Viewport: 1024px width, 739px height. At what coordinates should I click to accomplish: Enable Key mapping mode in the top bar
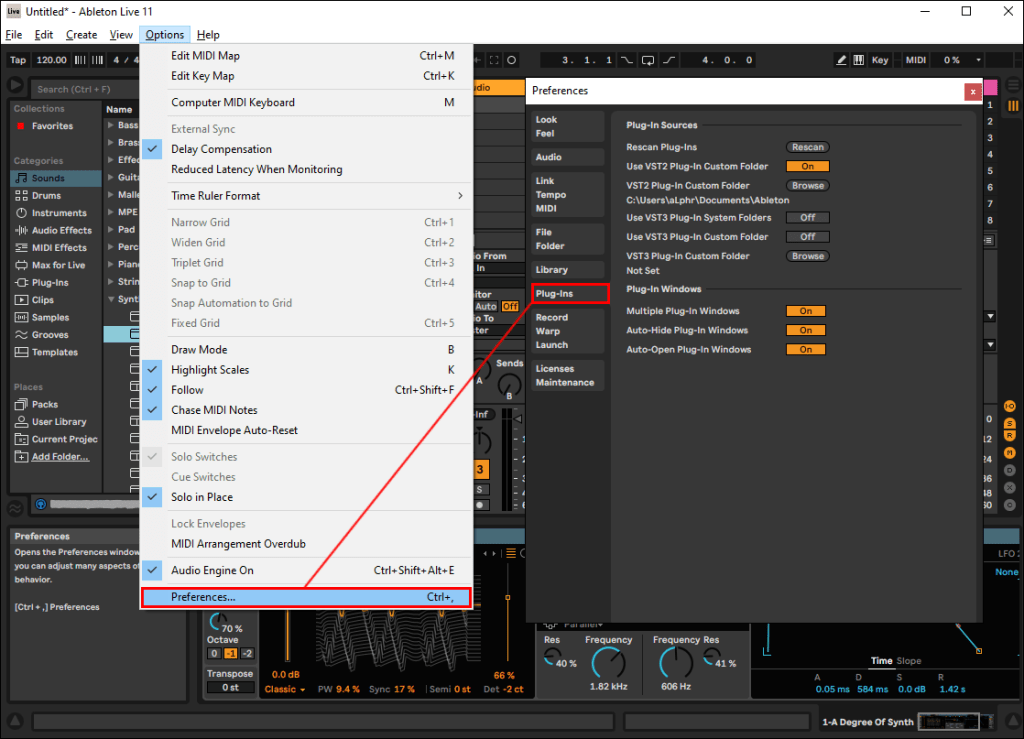877,59
